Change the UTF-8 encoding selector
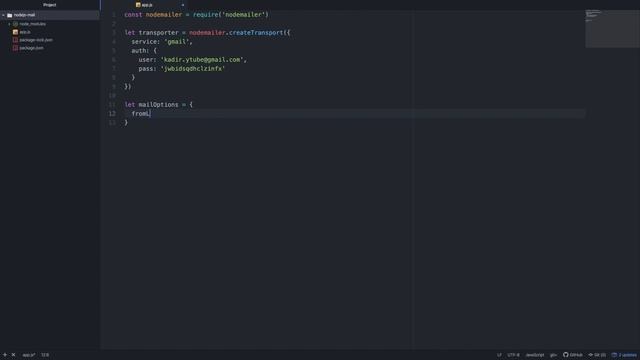The height and width of the screenshot is (360, 640). tap(513, 355)
